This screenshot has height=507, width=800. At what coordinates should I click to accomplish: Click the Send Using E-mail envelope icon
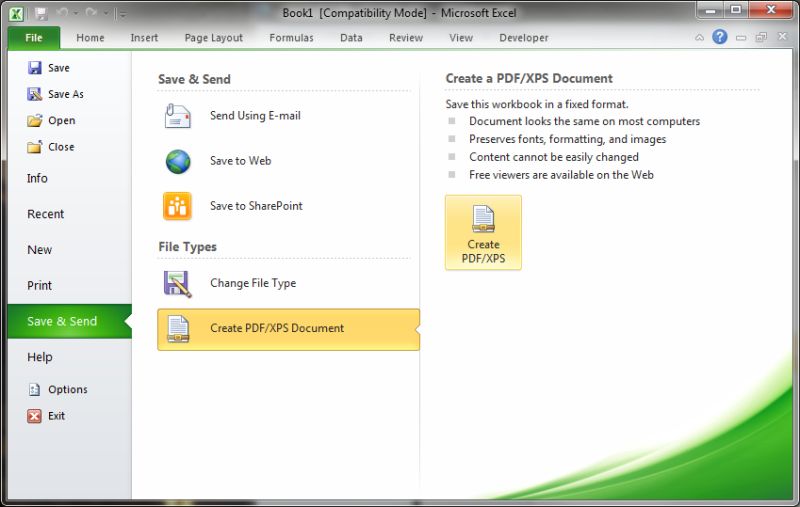coord(178,116)
